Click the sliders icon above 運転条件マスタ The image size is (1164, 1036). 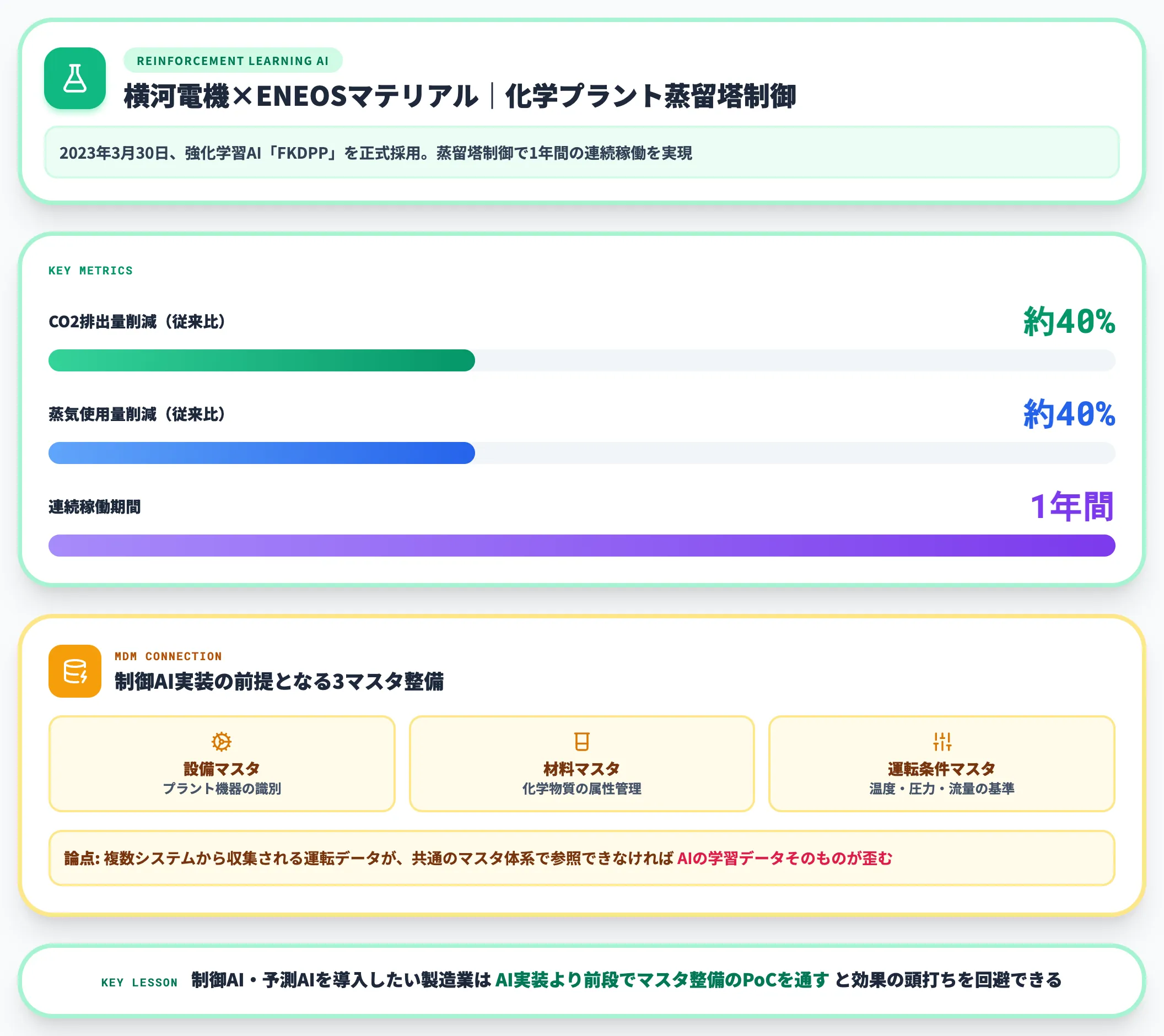[x=942, y=742]
